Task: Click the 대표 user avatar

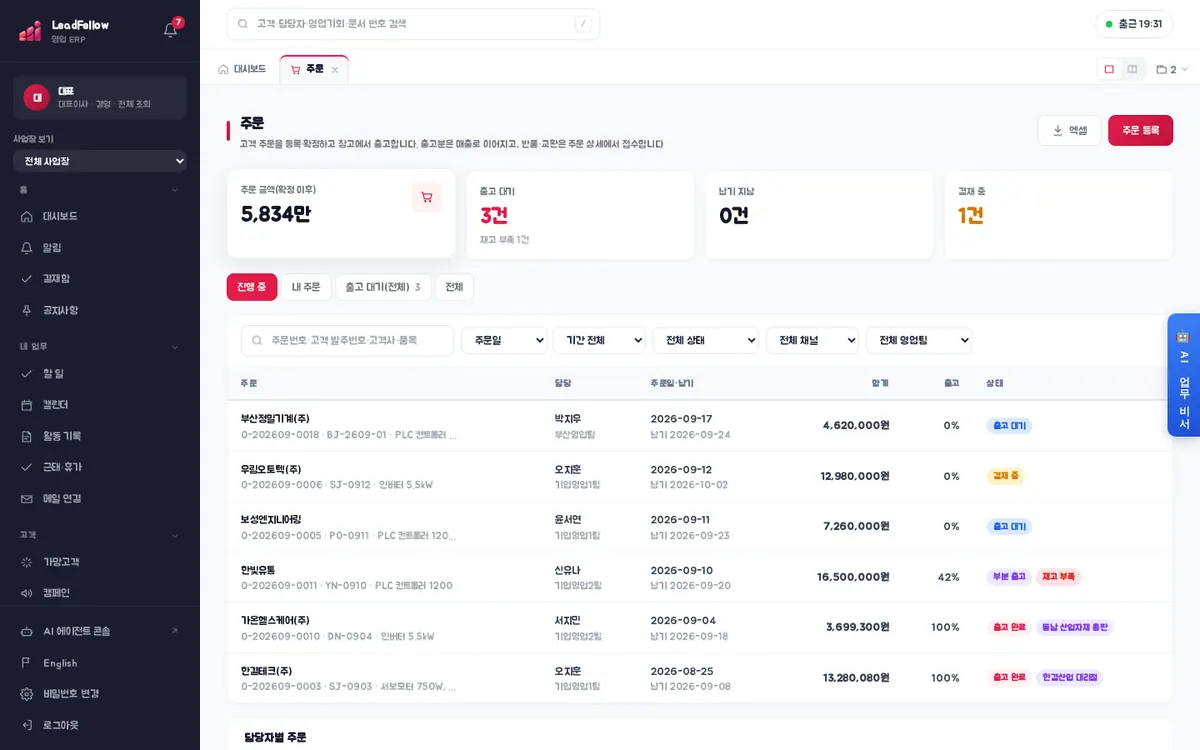Action: 37,97
